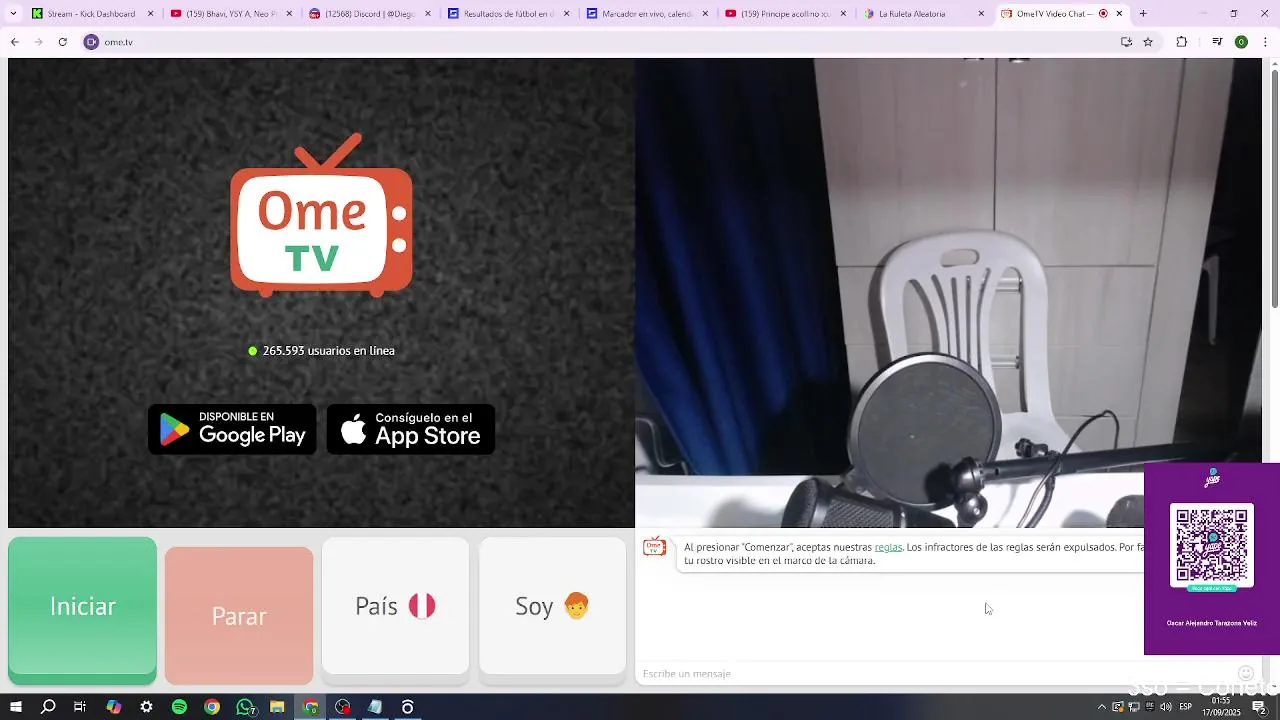Open WhatsApp from the taskbar

(x=245, y=707)
